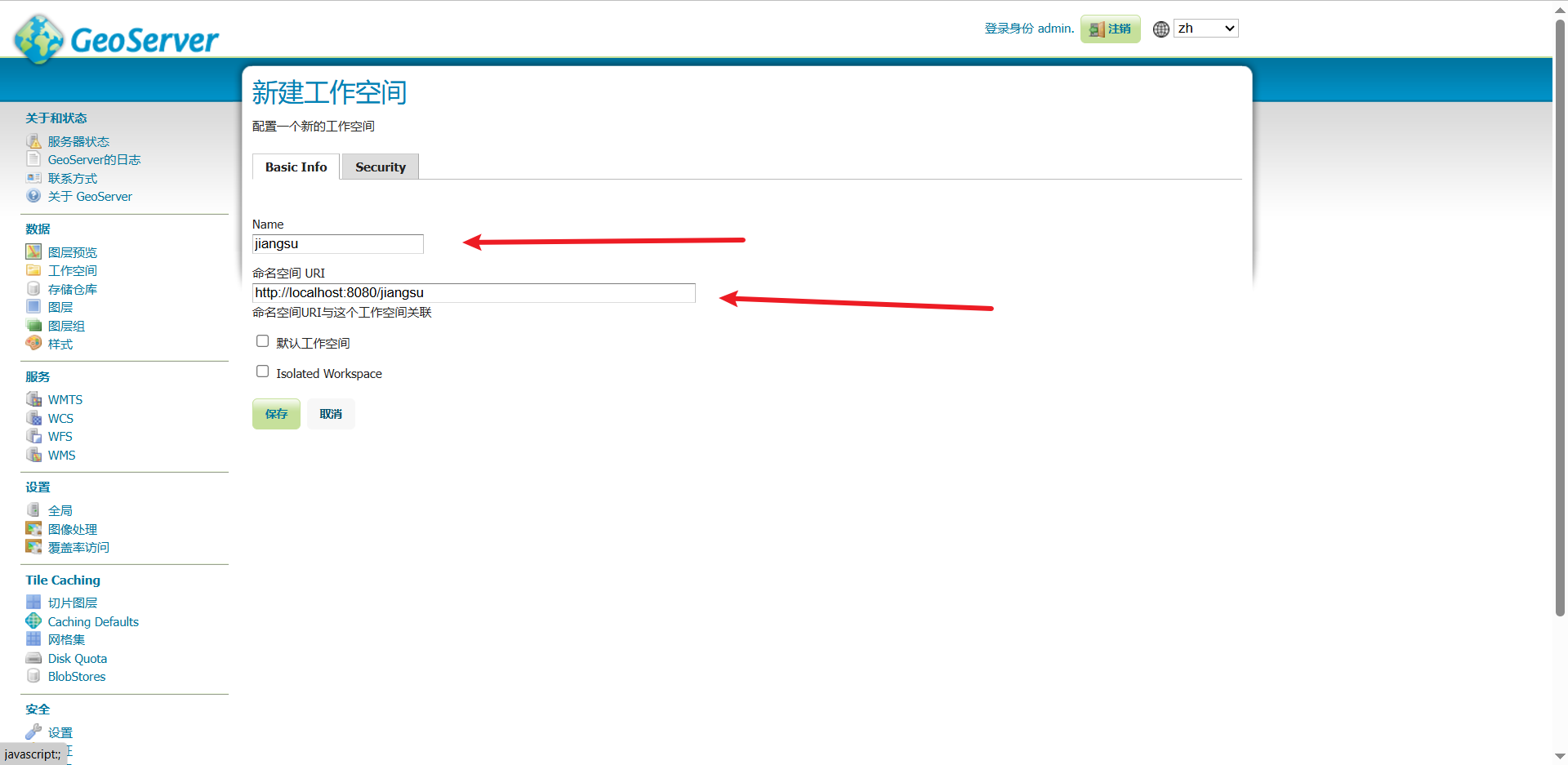Click the GeoServer logs (日志) document icon
Screen dimensions: 1568x765
click(x=33, y=159)
